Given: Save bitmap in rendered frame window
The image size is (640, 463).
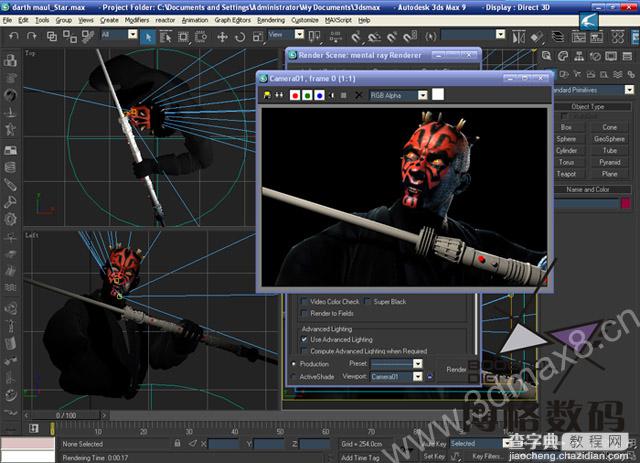Looking at the screenshot, I should pos(267,95).
